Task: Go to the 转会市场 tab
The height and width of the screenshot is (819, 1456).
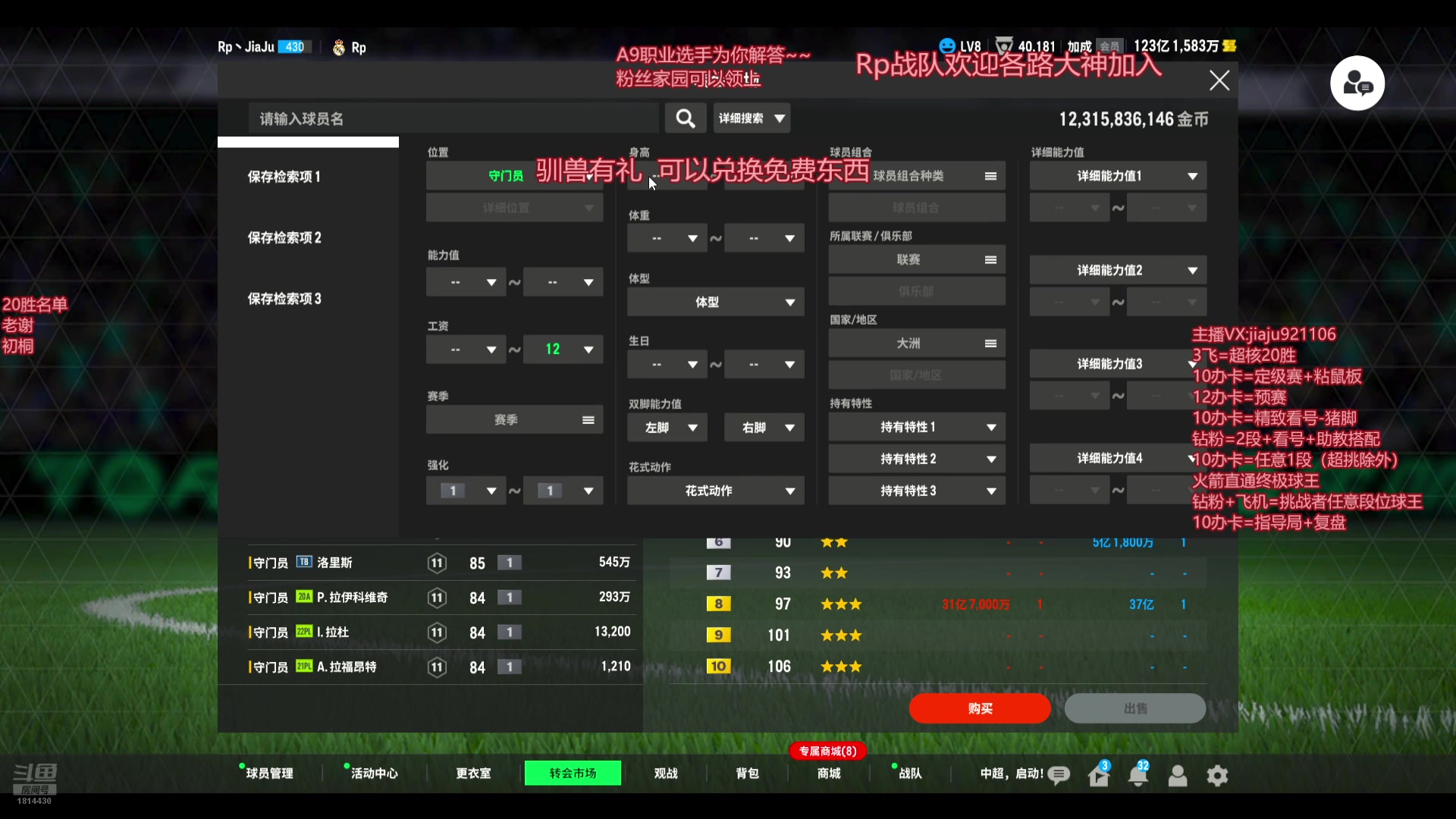Action: pos(573,773)
